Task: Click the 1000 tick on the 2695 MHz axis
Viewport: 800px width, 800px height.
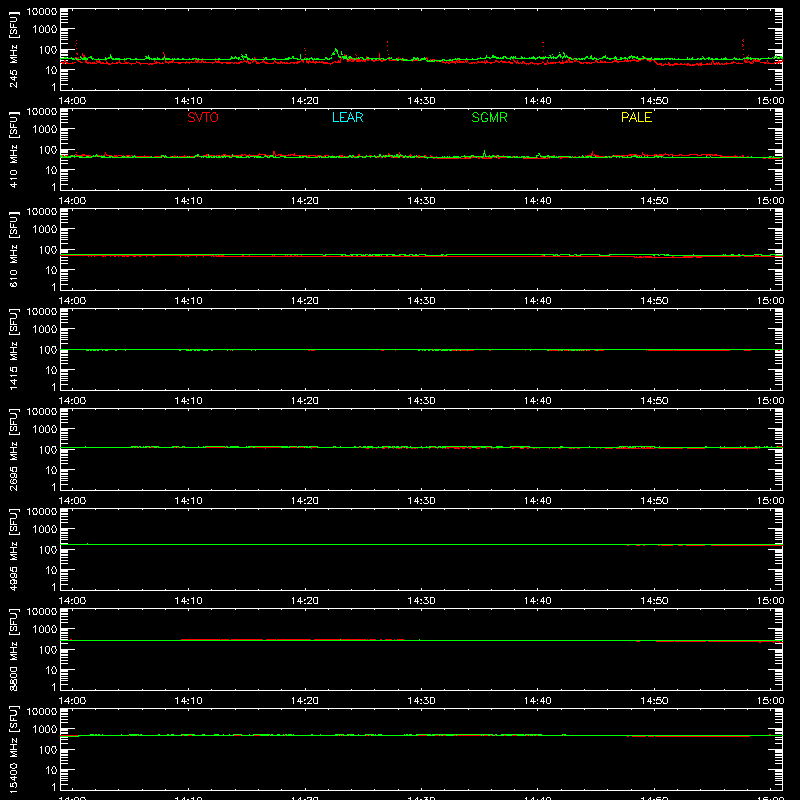Action: tap(45, 429)
